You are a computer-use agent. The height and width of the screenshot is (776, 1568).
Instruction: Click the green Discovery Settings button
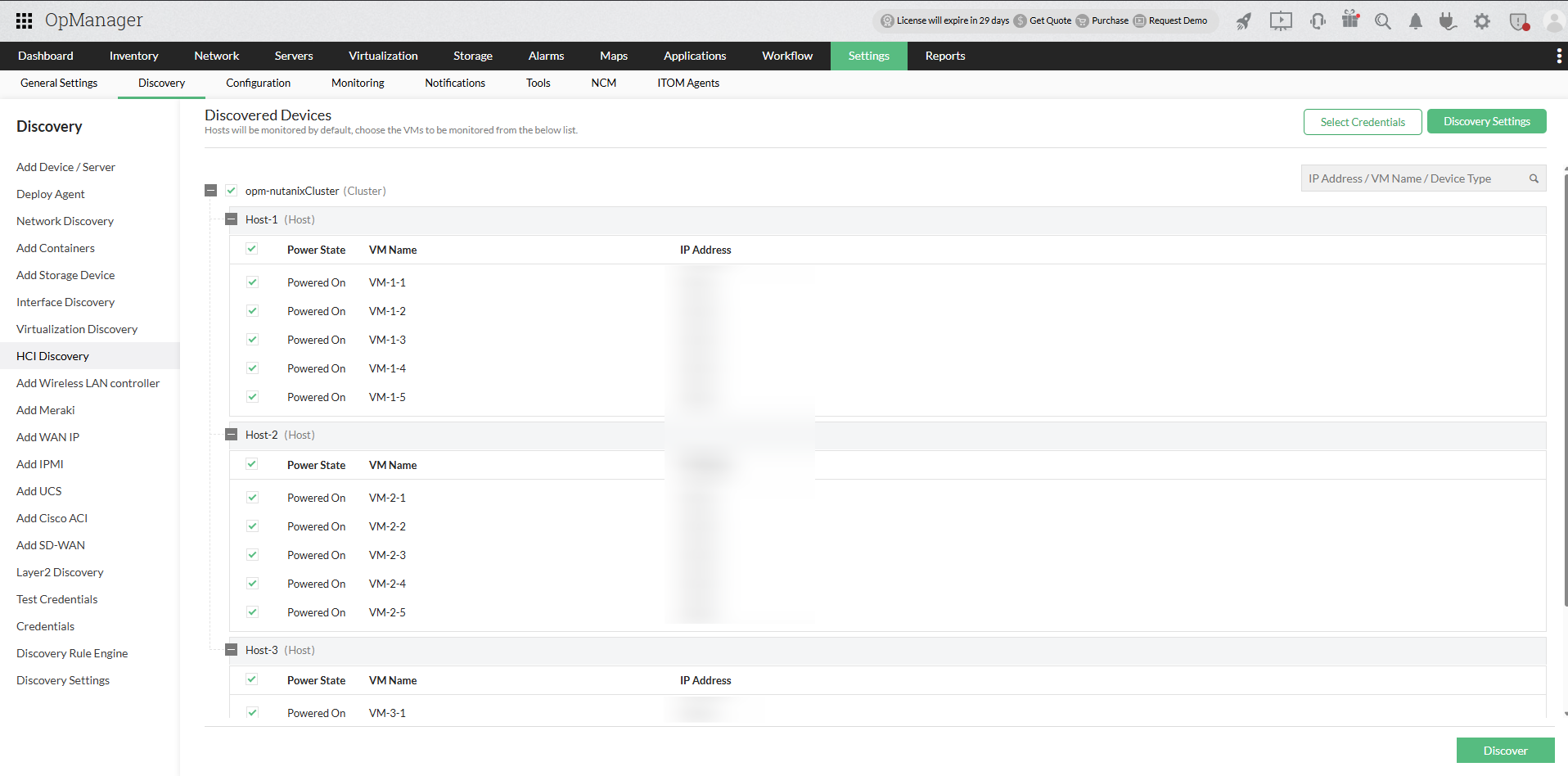1487,121
